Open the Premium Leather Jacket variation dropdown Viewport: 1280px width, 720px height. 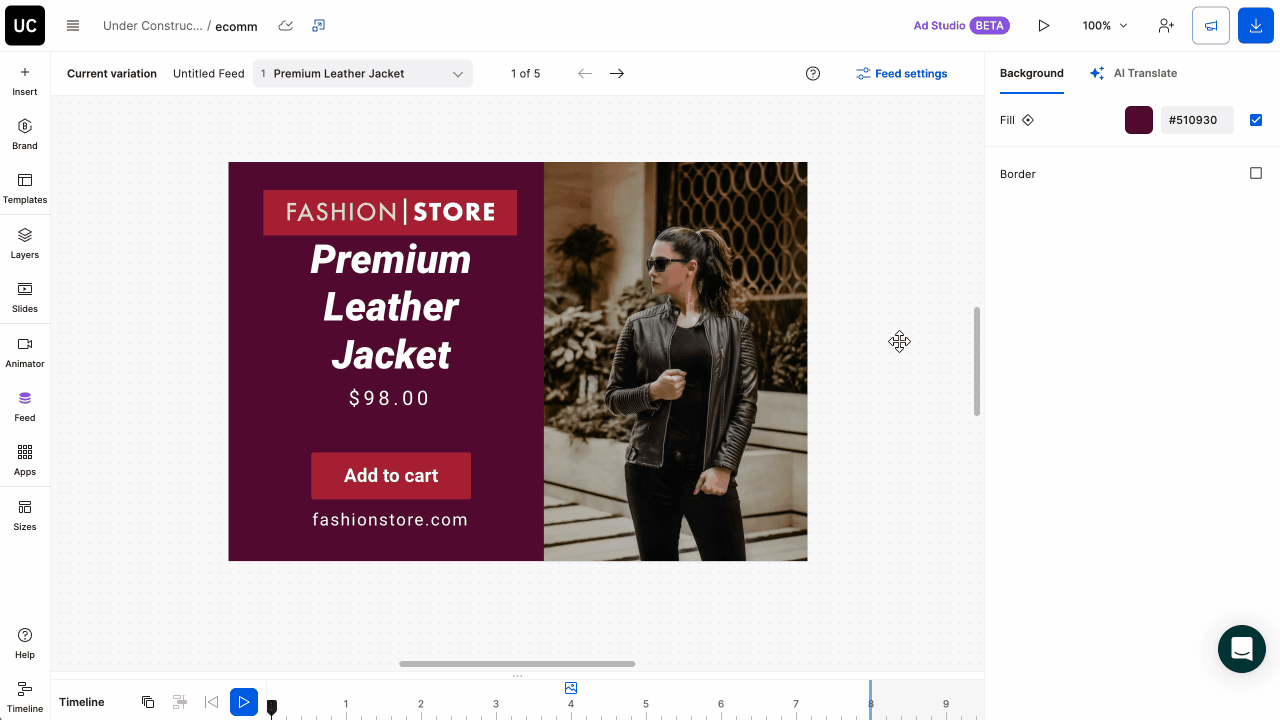363,73
